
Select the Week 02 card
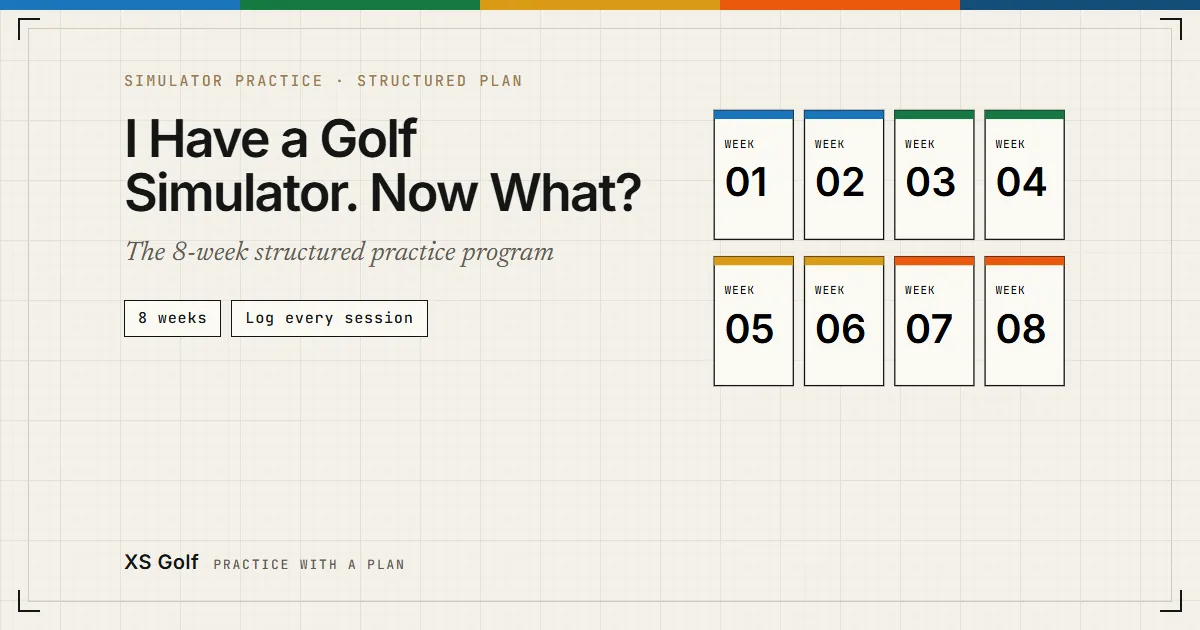click(844, 175)
